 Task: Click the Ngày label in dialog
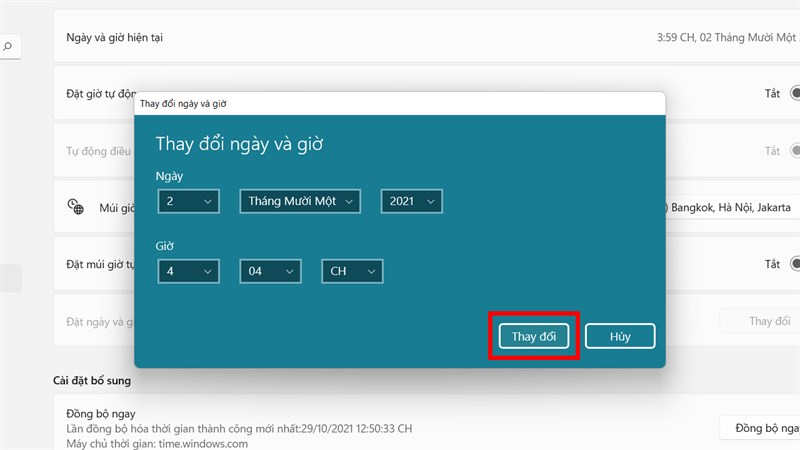point(169,176)
